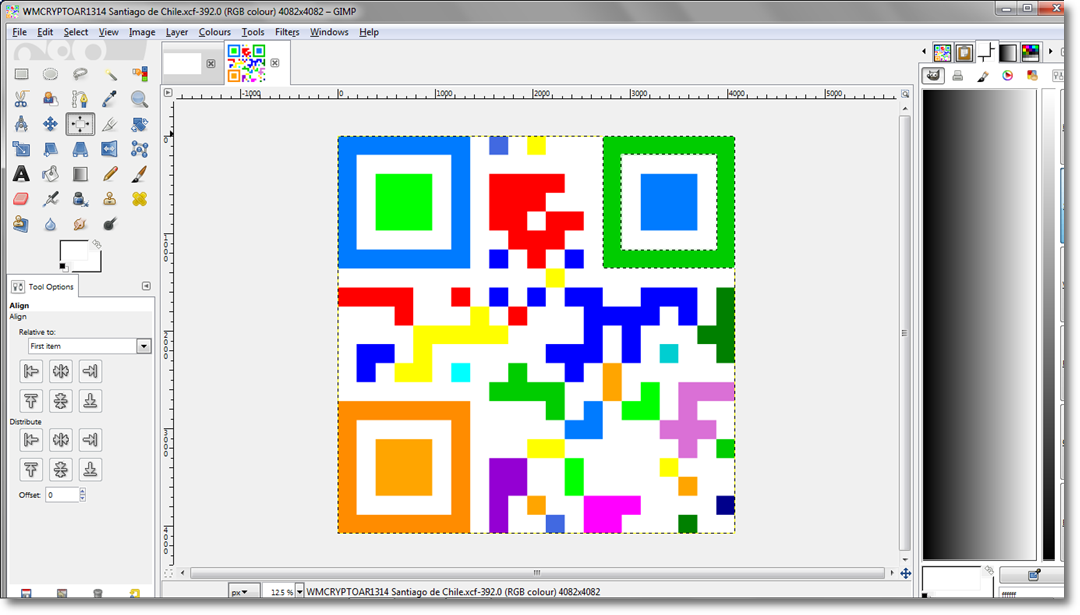
Task: Click the Offset input field
Action: 62,494
